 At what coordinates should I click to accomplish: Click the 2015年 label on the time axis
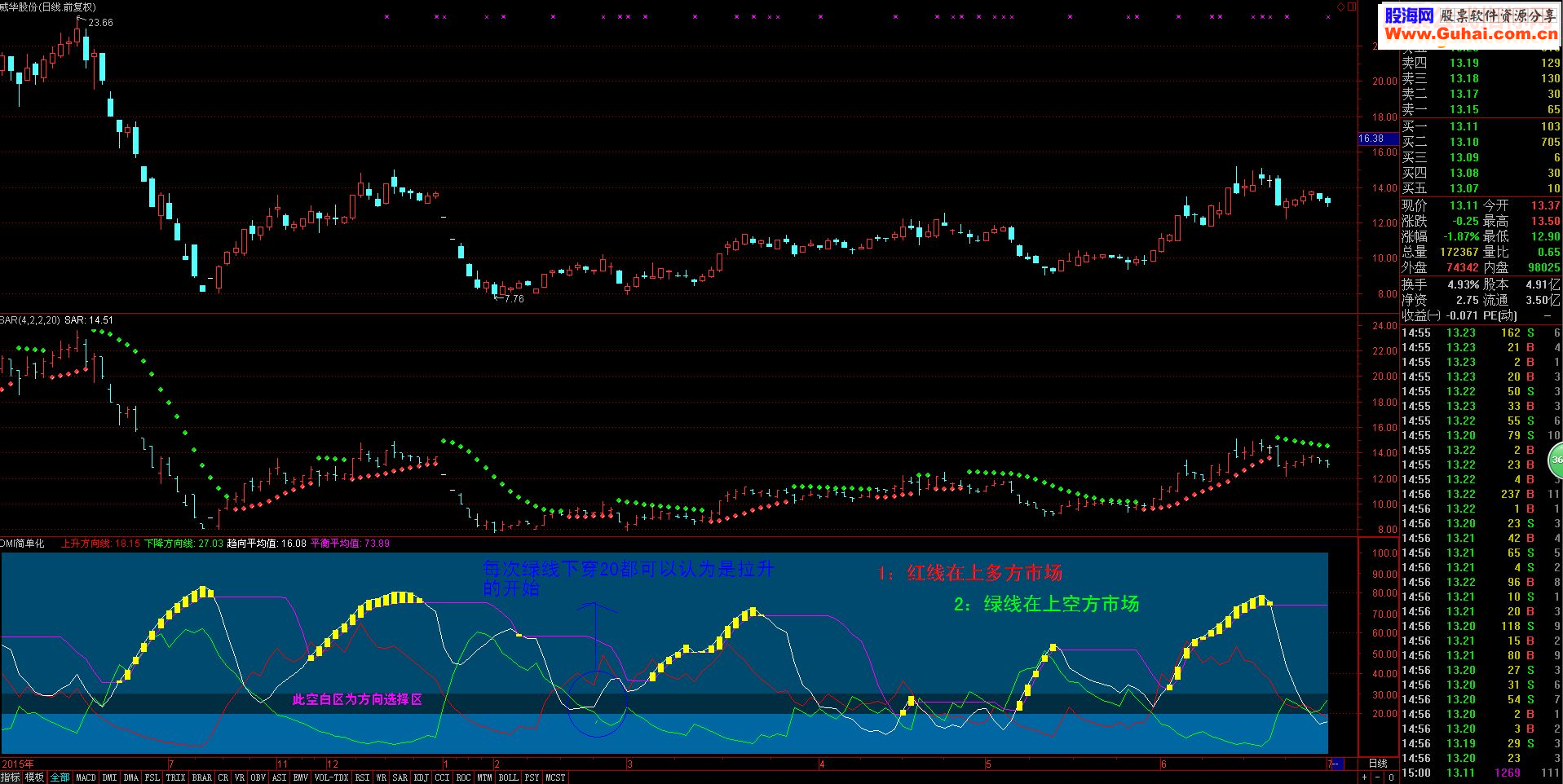(x=18, y=764)
